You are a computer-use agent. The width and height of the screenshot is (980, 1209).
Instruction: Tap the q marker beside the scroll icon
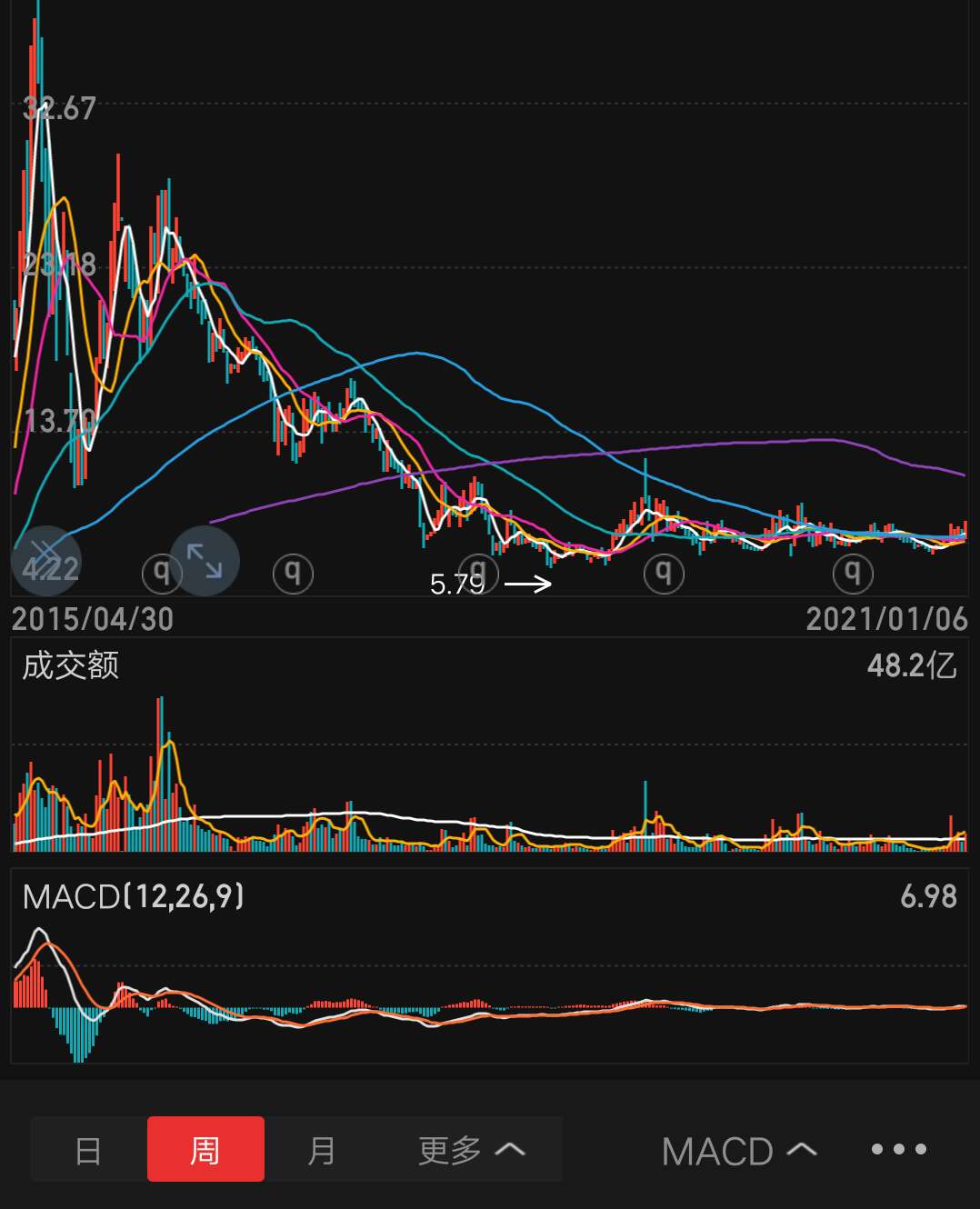(x=161, y=574)
